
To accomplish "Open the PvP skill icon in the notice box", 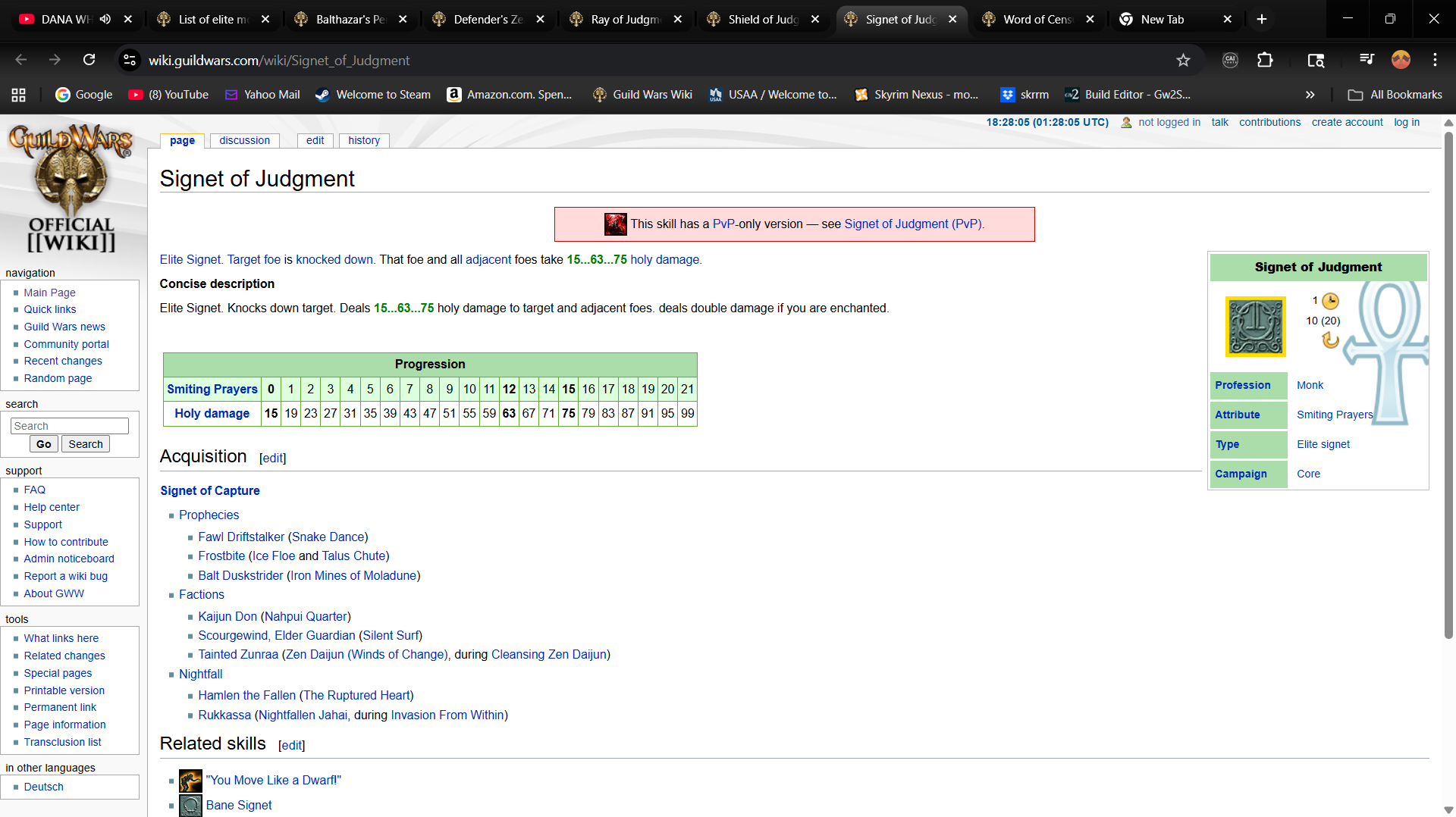I will click(616, 224).
